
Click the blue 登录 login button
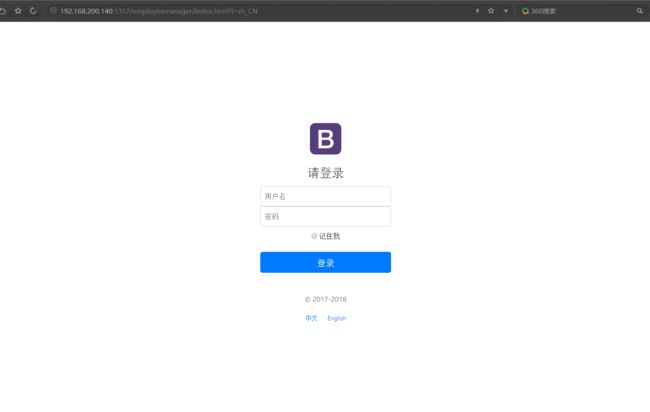click(x=325, y=262)
